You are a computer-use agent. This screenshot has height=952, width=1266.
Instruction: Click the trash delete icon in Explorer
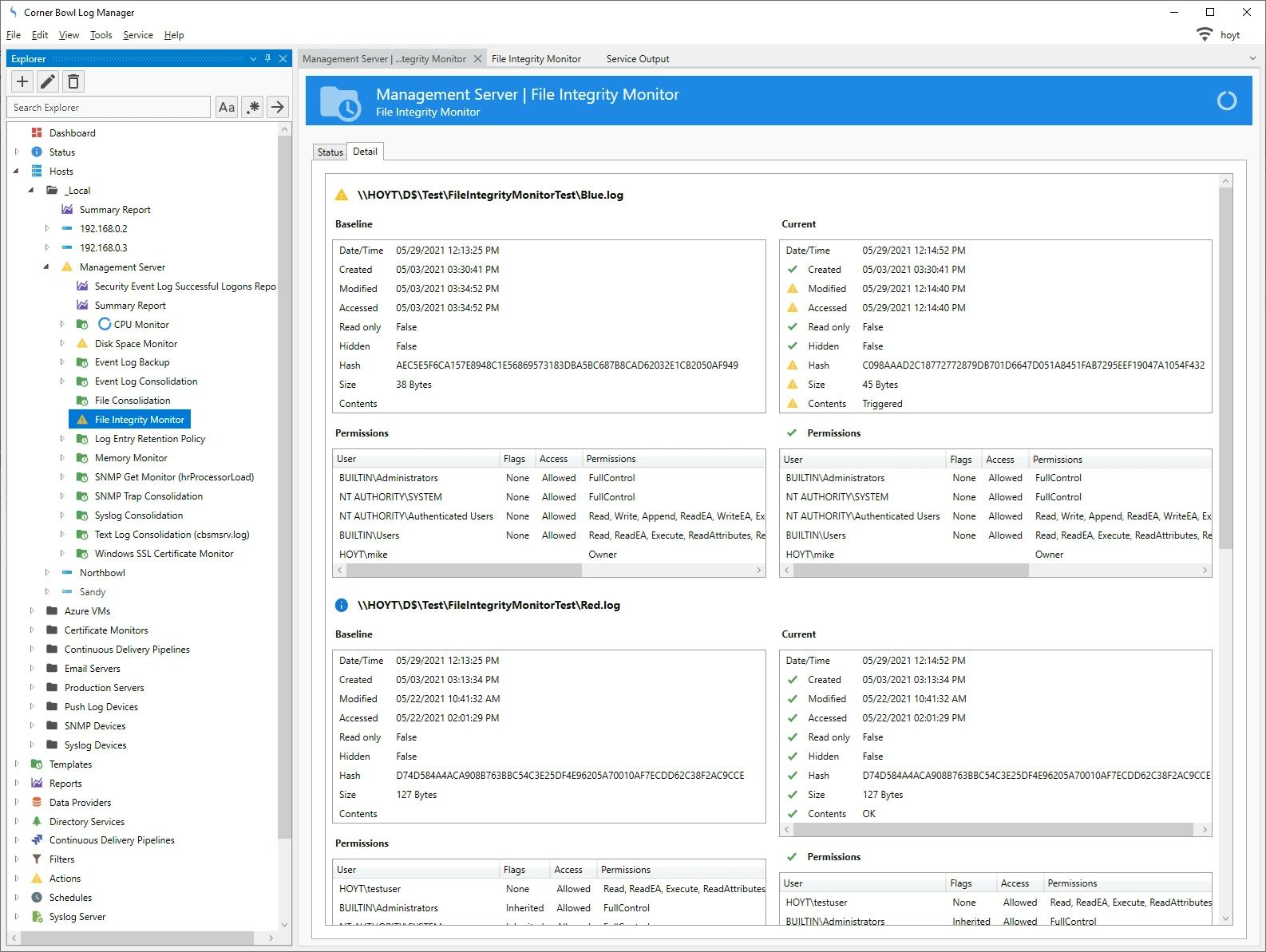(x=73, y=81)
